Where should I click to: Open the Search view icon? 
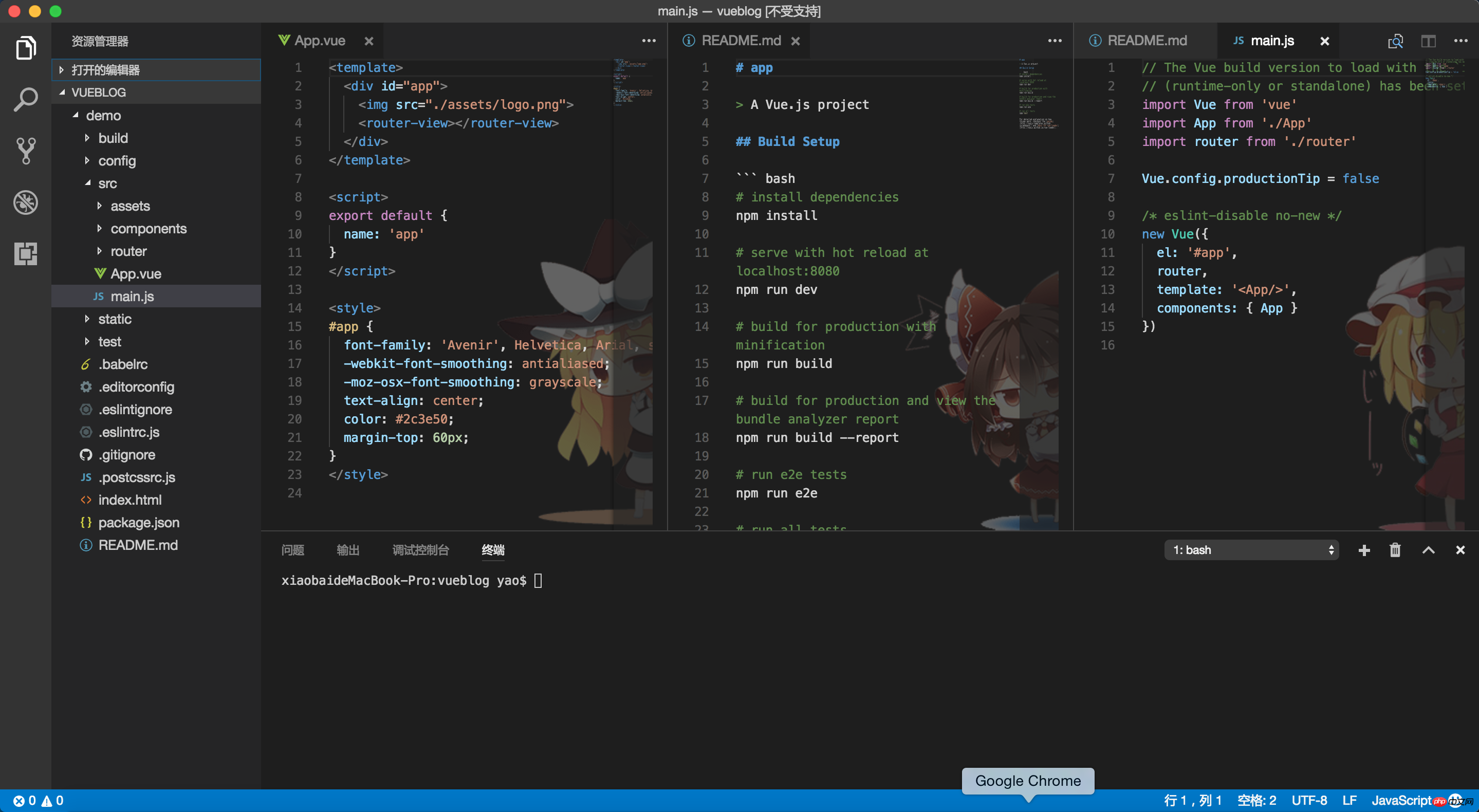tap(26, 99)
